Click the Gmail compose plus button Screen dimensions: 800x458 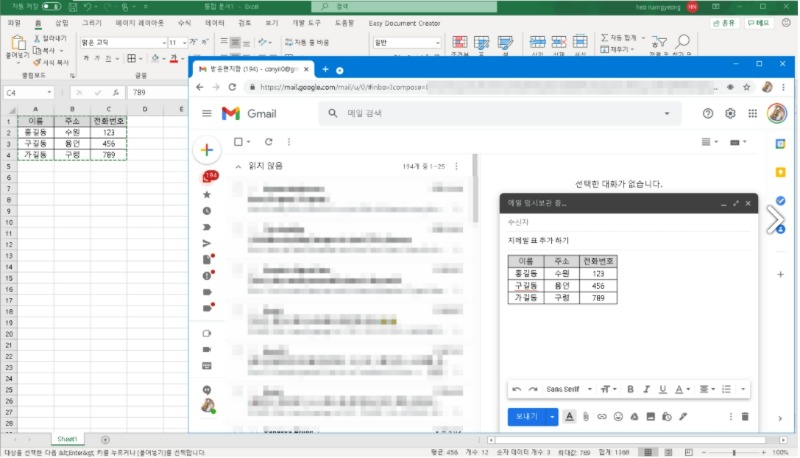pyautogui.click(x=207, y=150)
